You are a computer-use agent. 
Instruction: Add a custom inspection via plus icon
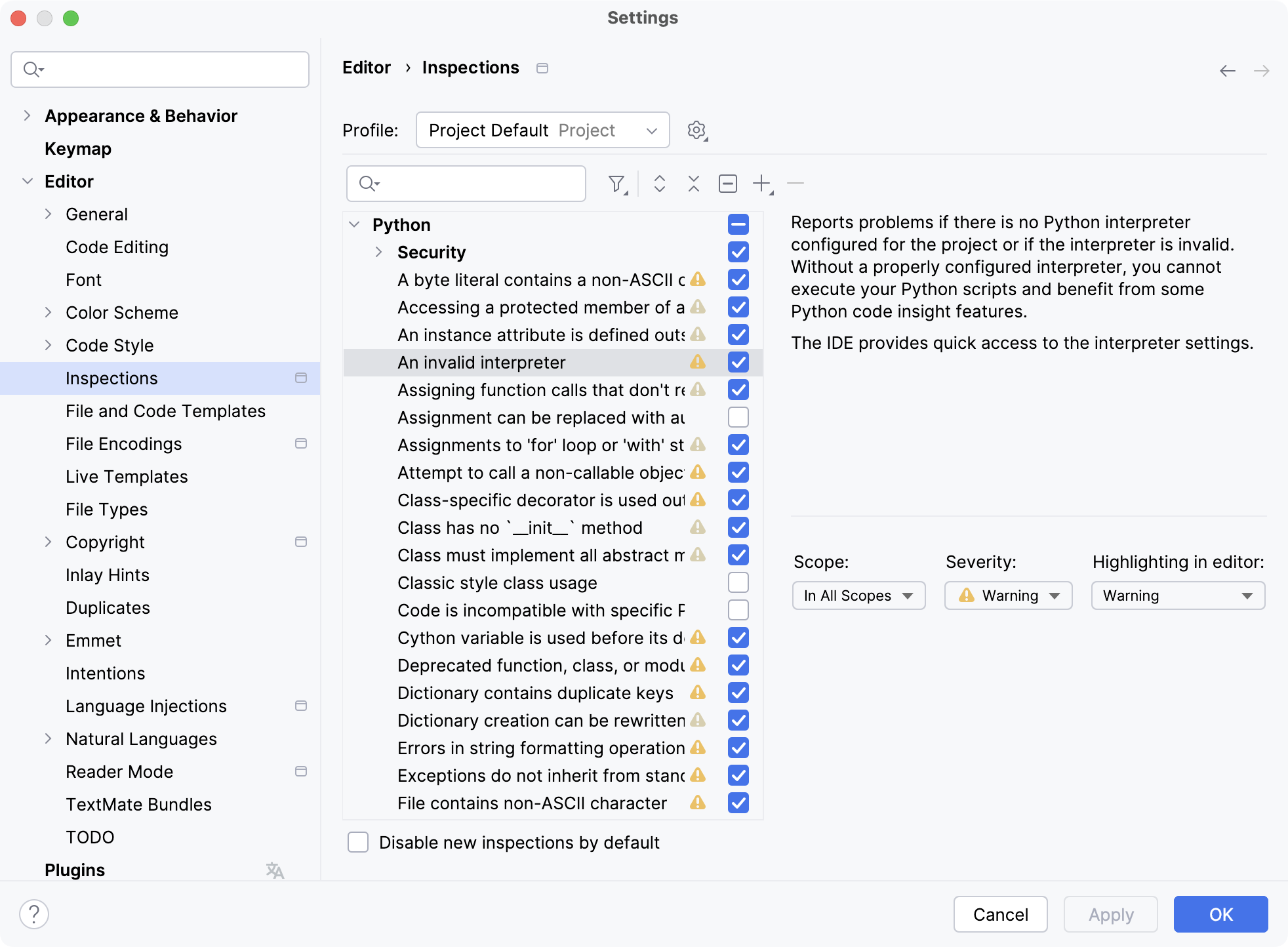761,184
